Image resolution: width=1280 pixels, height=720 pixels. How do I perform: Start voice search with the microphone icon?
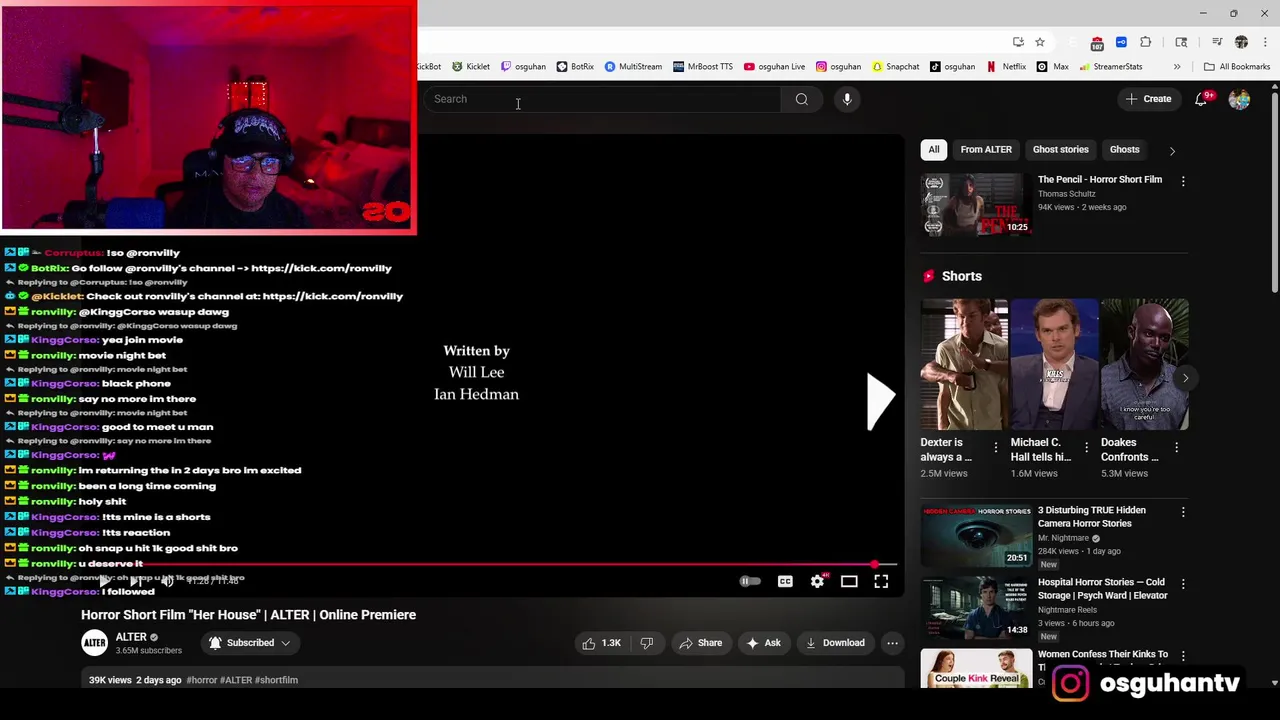847,99
